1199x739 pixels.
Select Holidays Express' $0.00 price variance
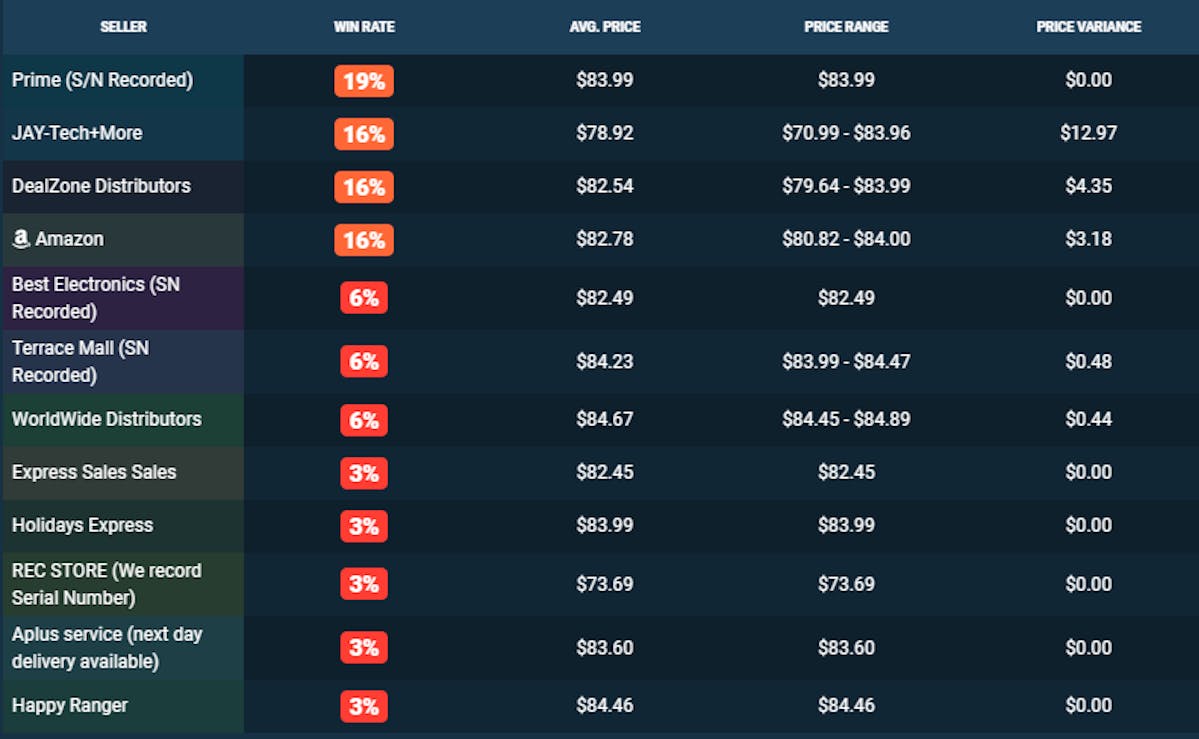1088,525
